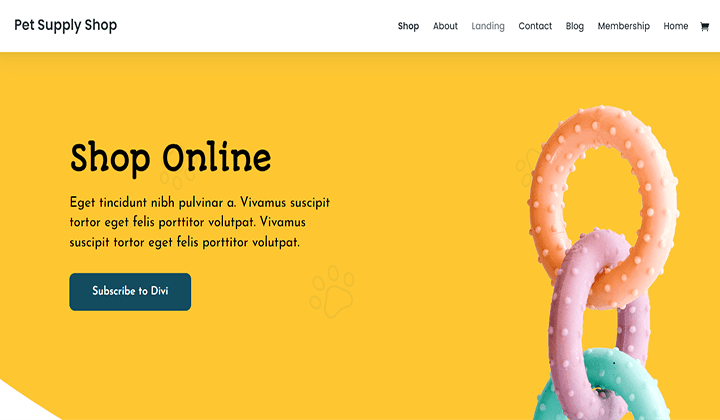Image resolution: width=720 pixels, height=420 pixels.
Task: Click the paw print icon beside the button
Action: click(x=332, y=291)
